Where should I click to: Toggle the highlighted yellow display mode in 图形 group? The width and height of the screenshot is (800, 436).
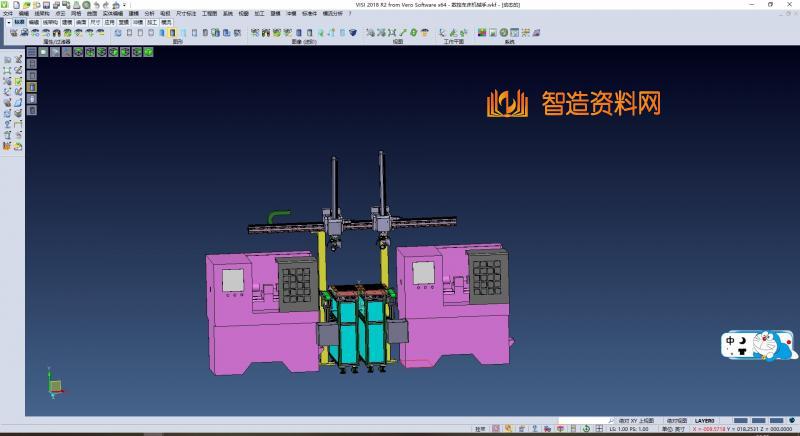coord(171,33)
